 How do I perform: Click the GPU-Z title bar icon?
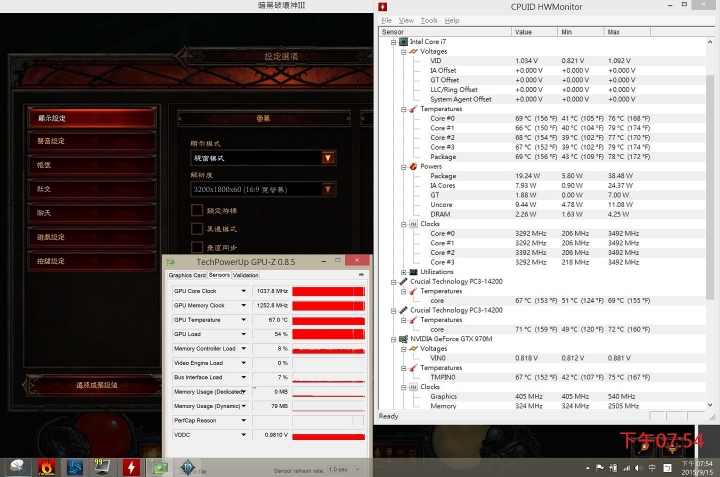pos(171,262)
